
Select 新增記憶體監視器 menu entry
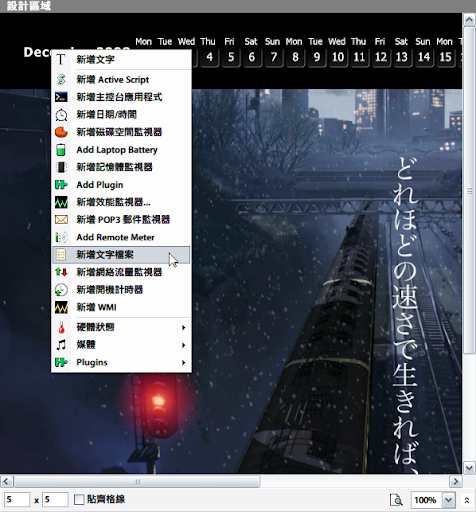click(121, 167)
